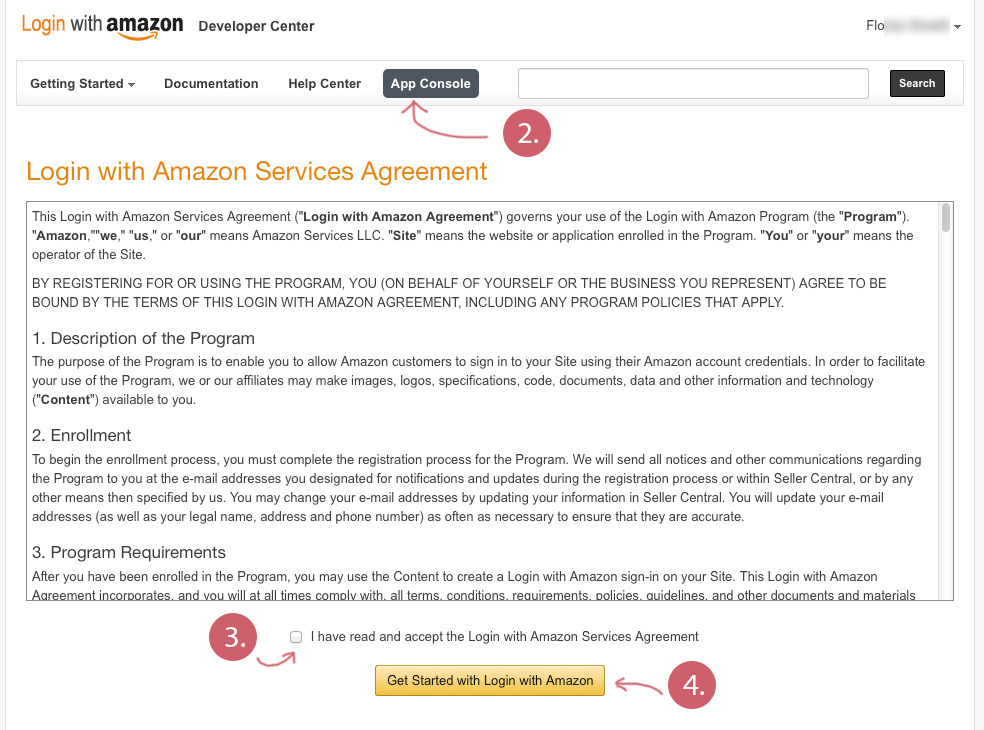Open the Documentation menu item
984x730 pixels.
211,84
